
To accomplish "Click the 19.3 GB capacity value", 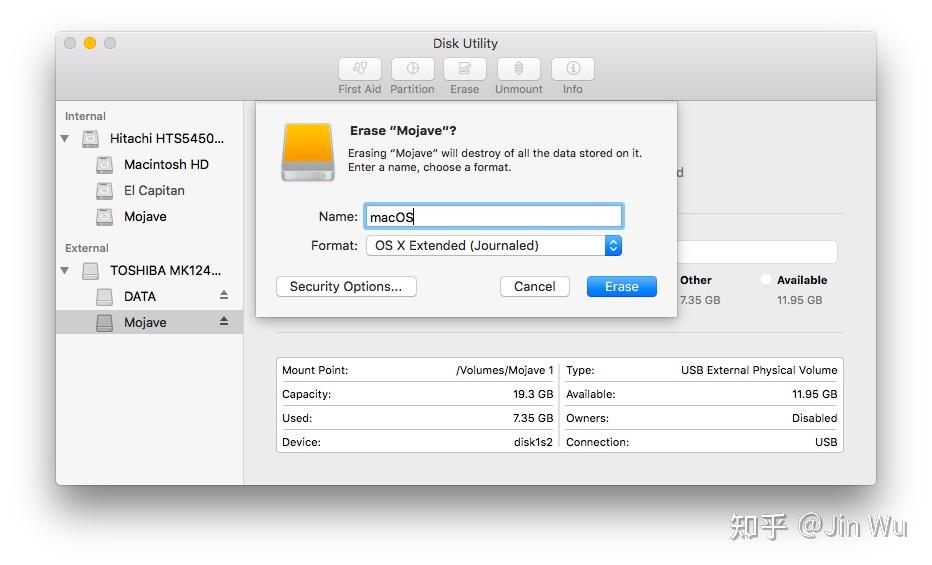I will click(x=533, y=394).
